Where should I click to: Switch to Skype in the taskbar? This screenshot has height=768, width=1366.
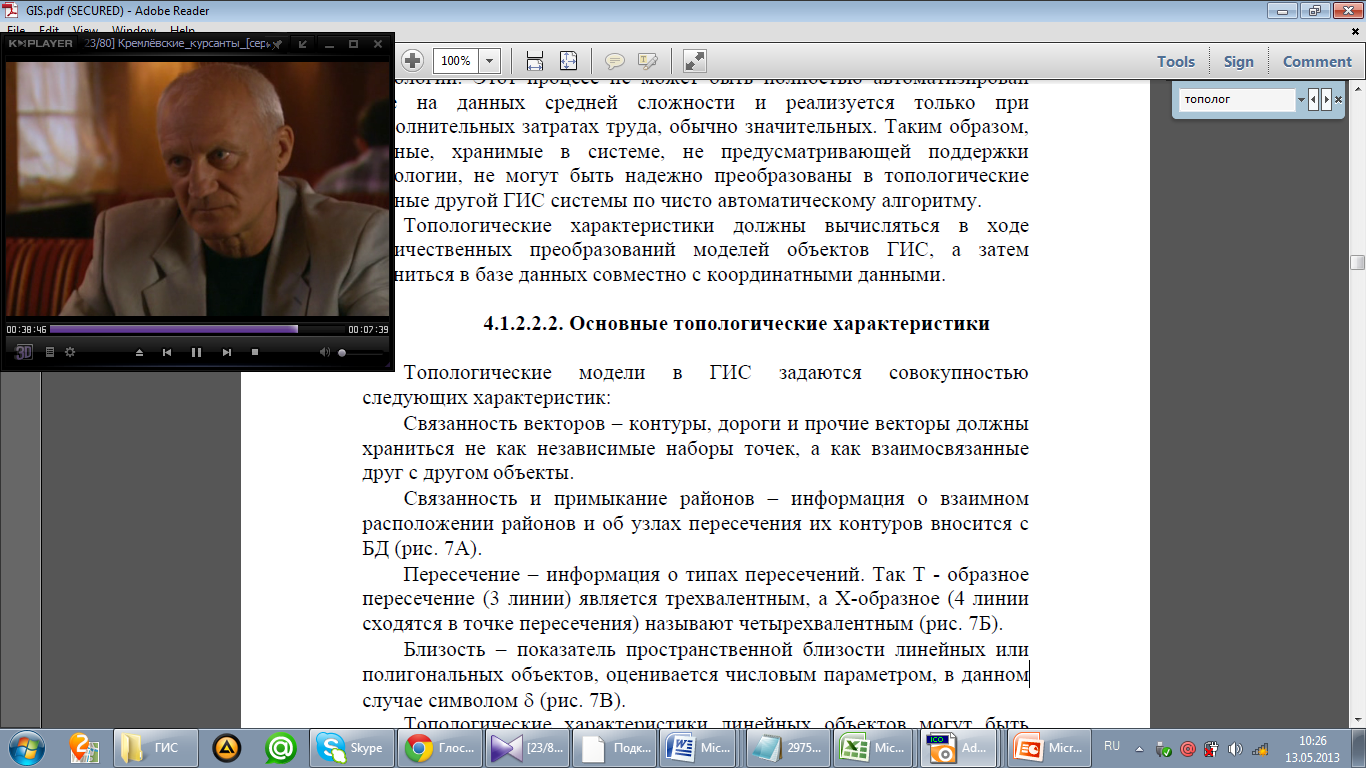[x=352, y=748]
